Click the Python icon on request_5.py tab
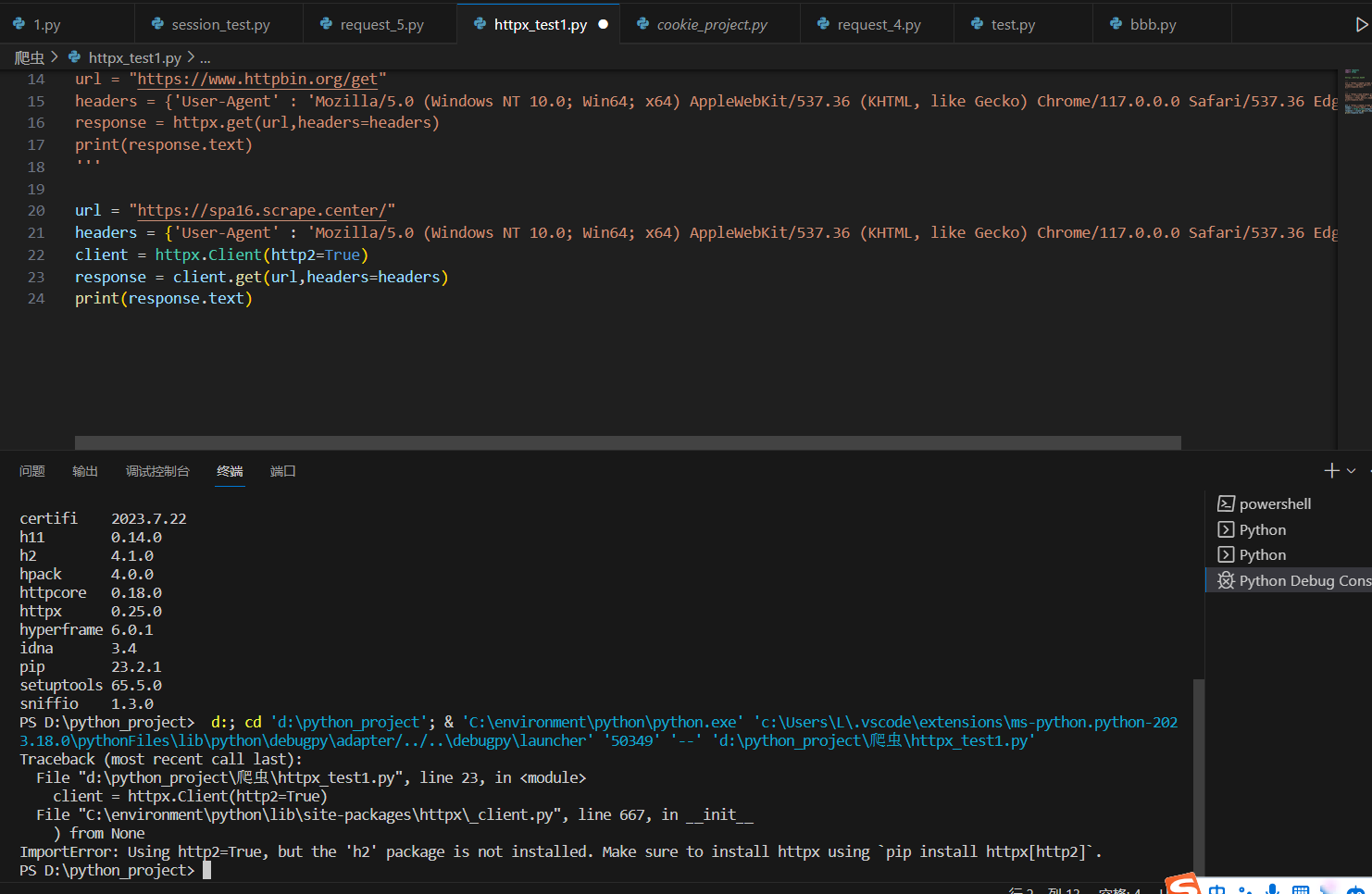This screenshot has height=894, width=1372. point(326,24)
